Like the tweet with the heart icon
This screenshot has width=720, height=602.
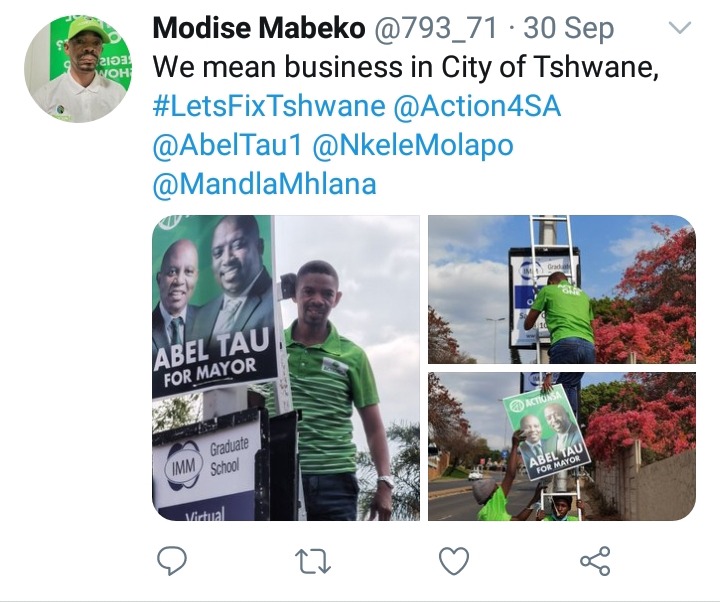click(x=454, y=561)
